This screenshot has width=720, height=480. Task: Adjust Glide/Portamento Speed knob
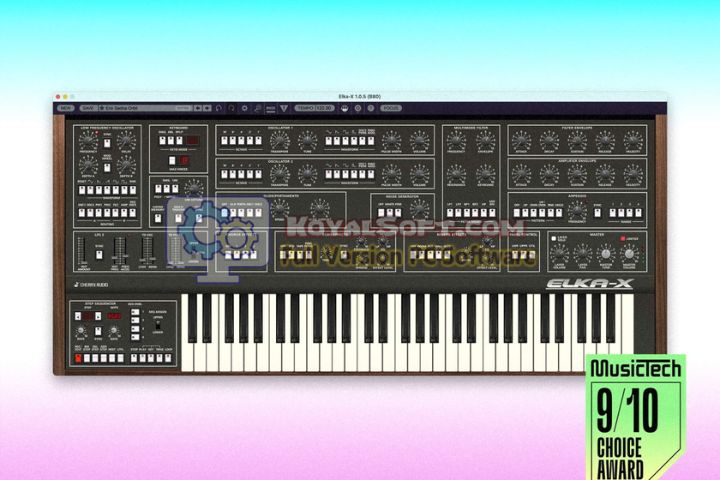279,209
